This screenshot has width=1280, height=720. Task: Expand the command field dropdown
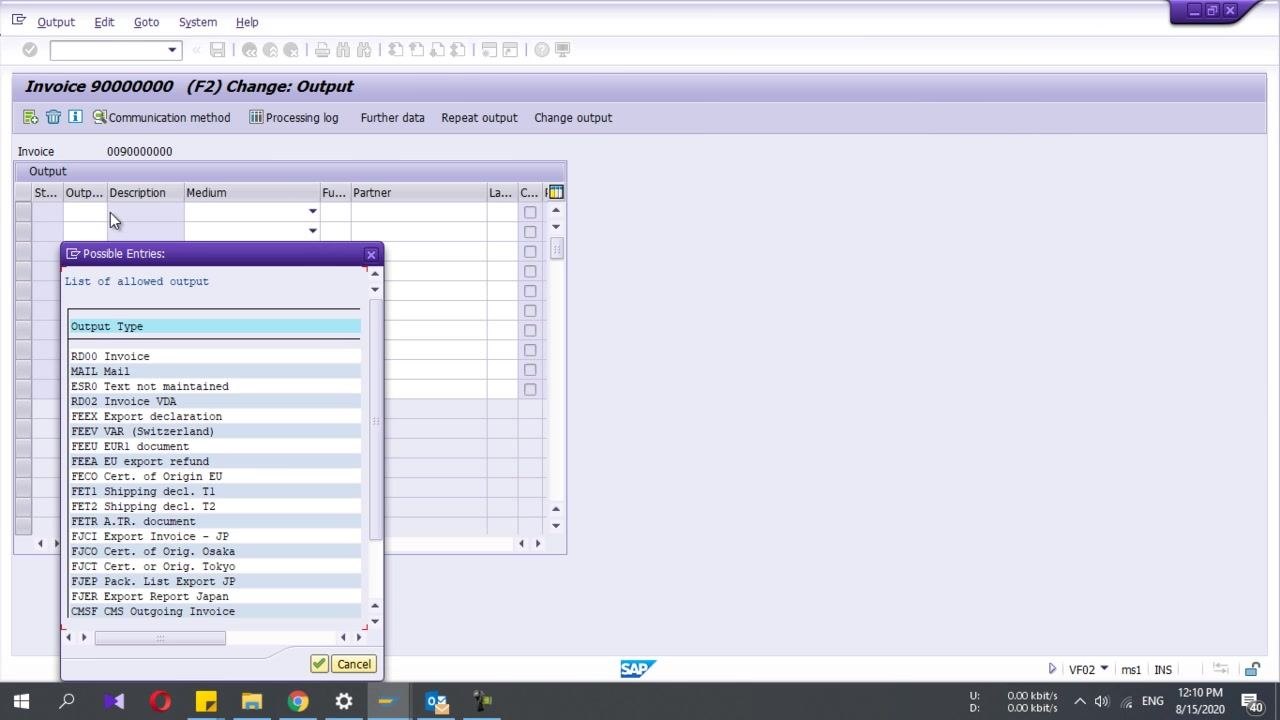pyautogui.click(x=172, y=50)
